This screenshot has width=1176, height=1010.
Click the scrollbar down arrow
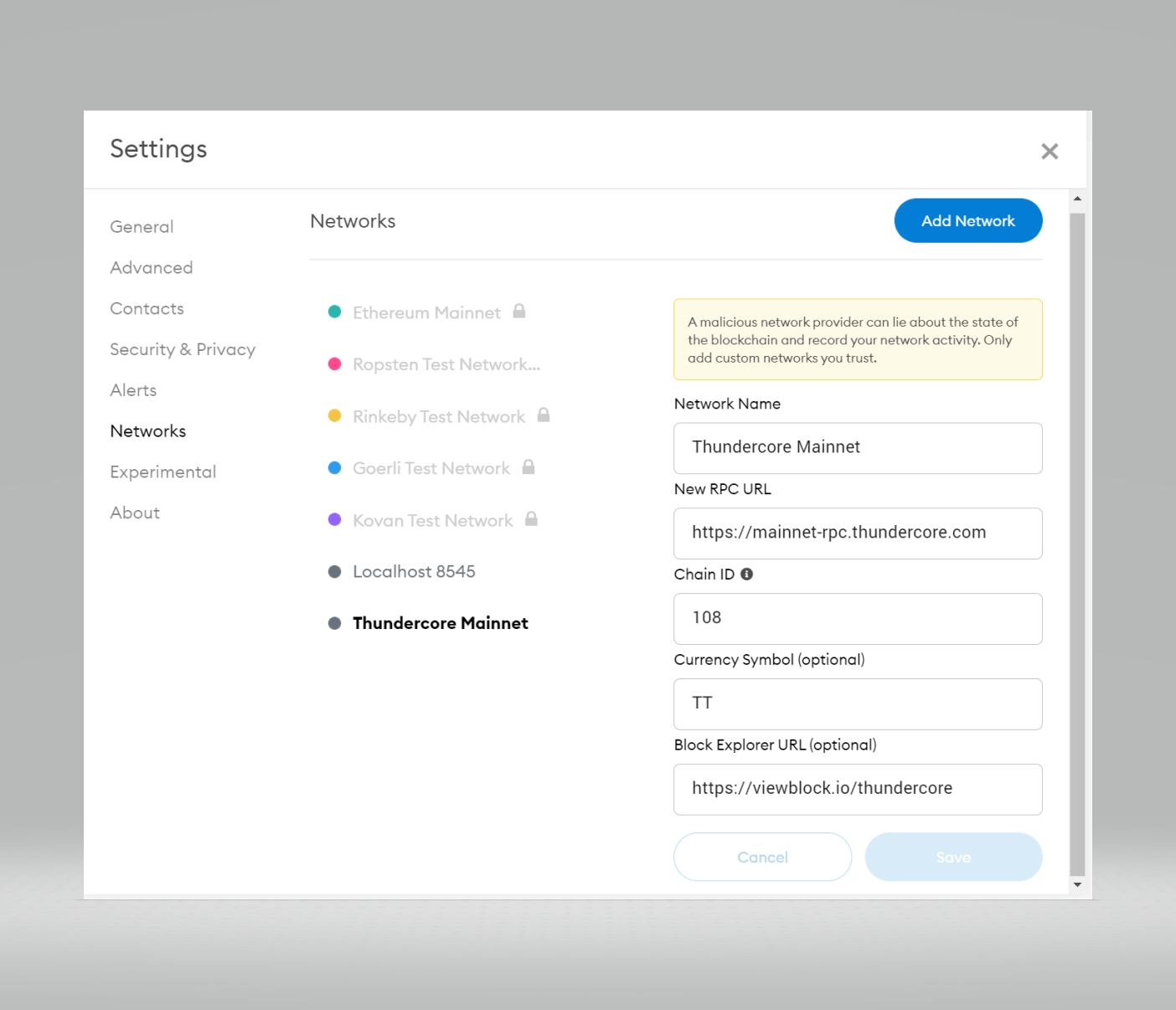pos(1077,884)
